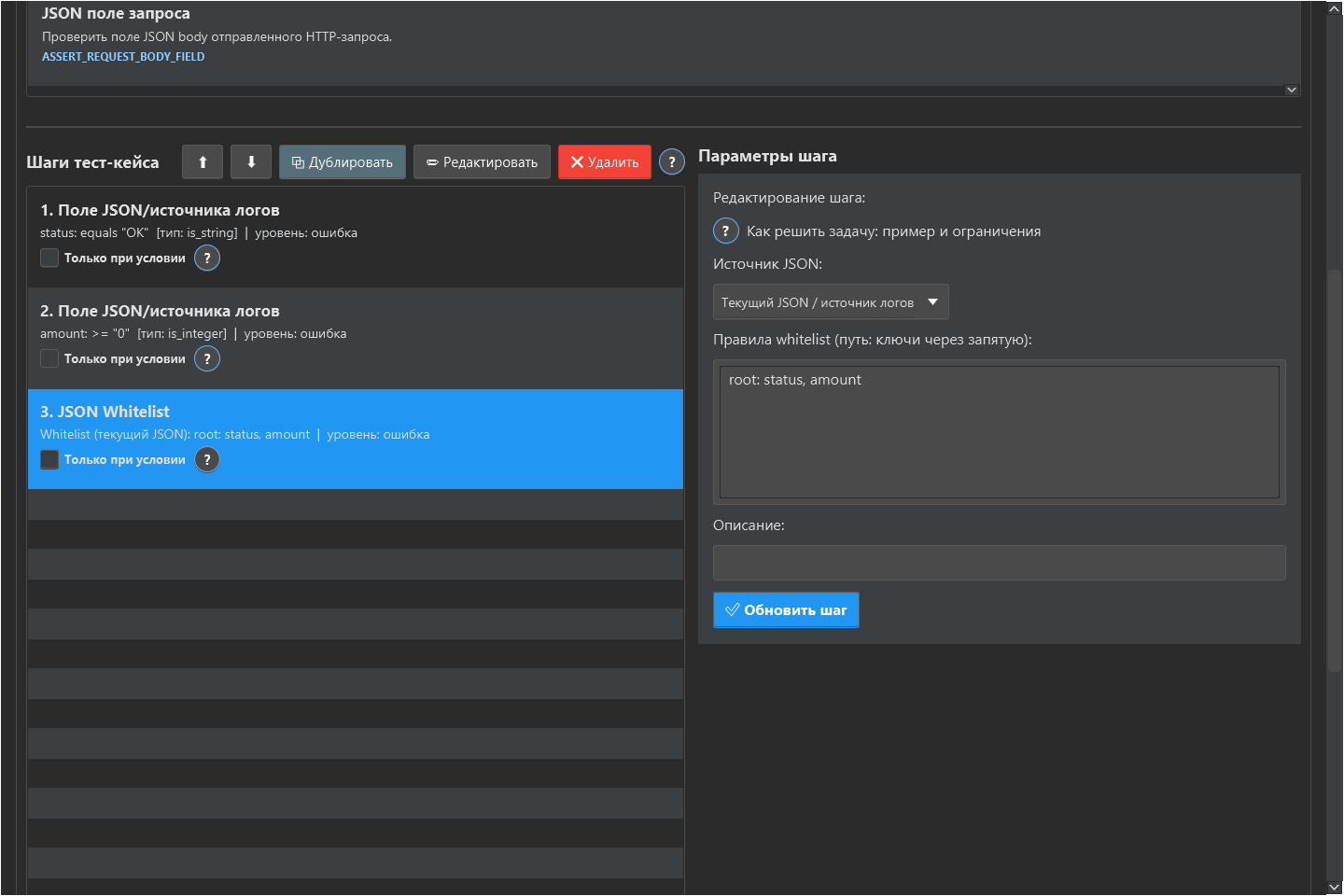Click the scroll-down arrow of the main window scrollbar
This screenshot has height=896, width=1344.
[x=1335, y=888]
